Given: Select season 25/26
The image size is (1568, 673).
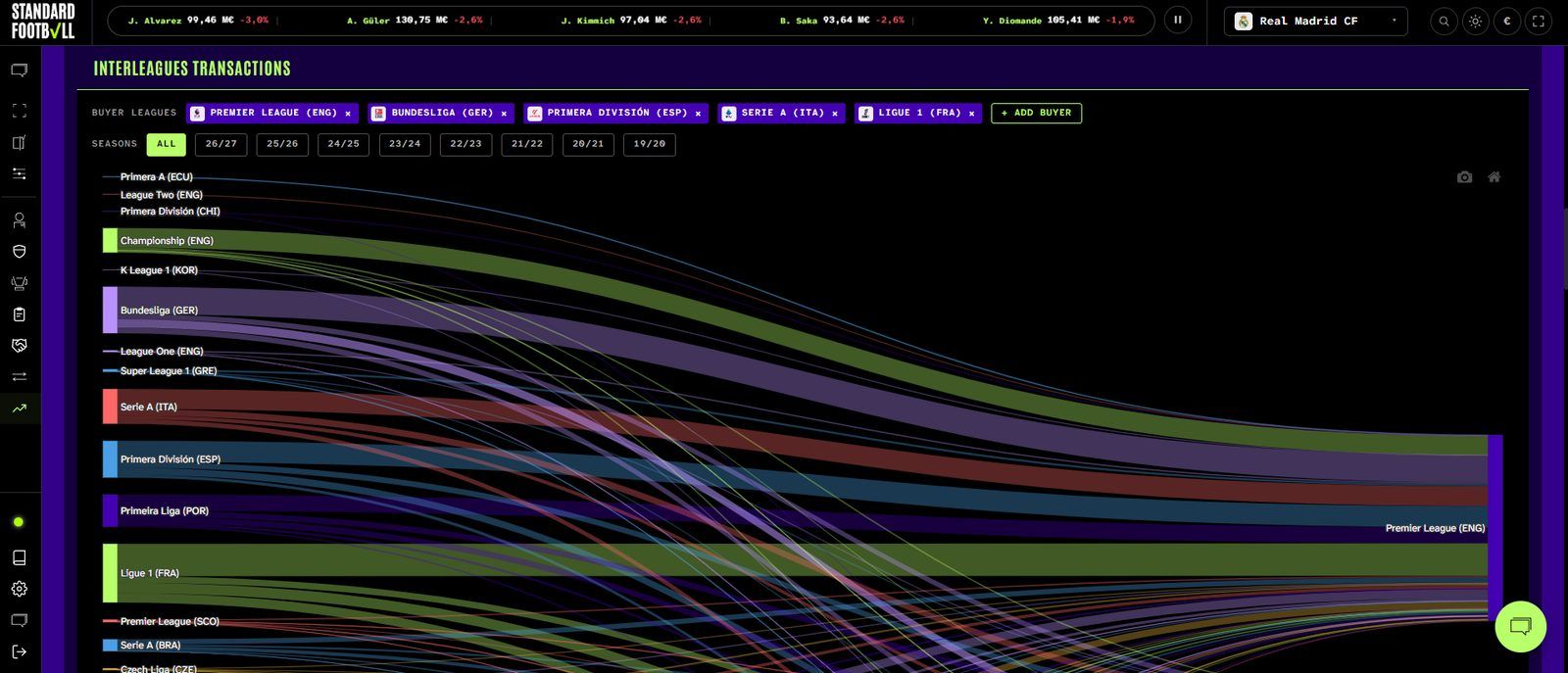Looking at the screenshot, I should [282, 144].
